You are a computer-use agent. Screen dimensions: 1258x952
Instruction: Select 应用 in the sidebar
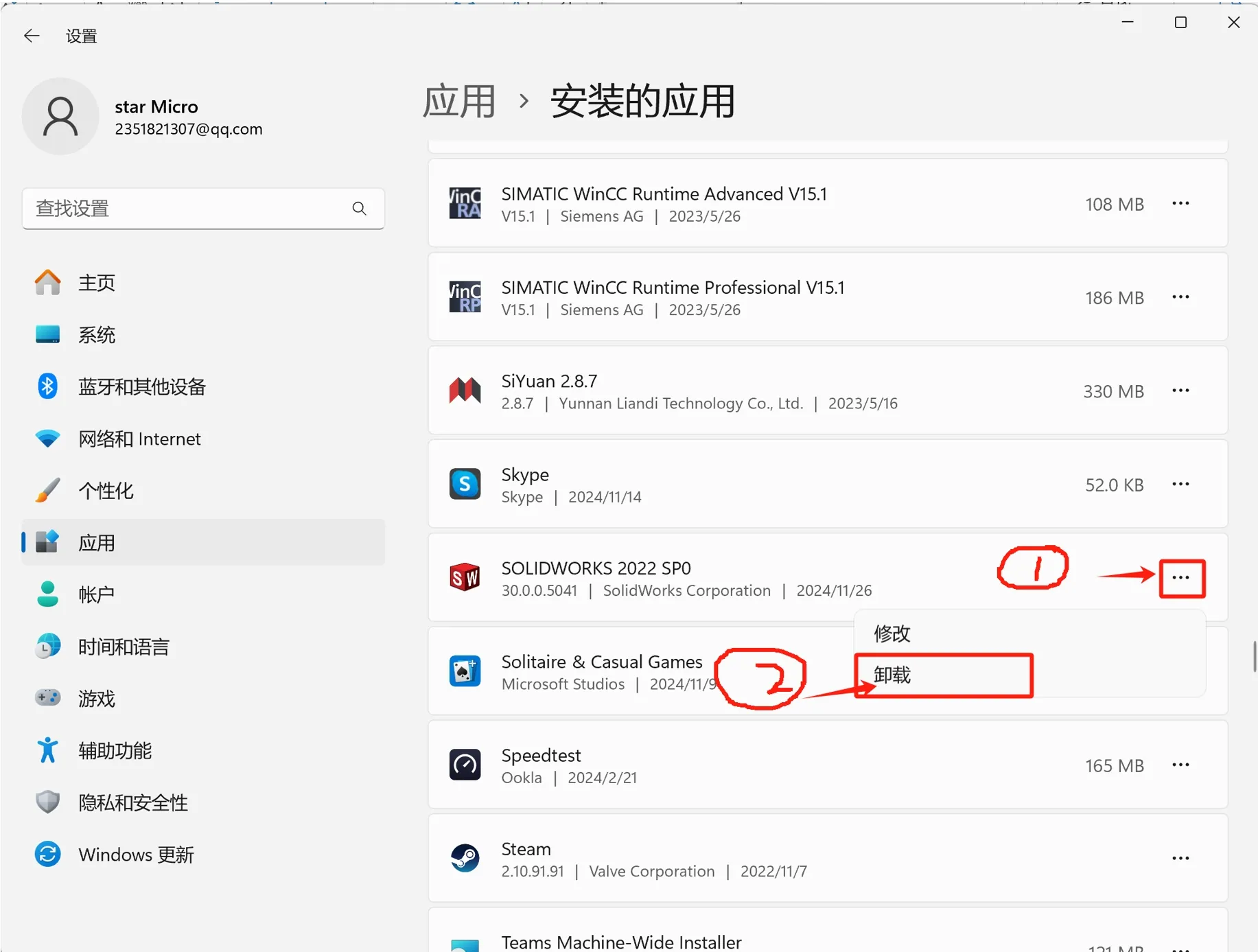tap(203, 542)
